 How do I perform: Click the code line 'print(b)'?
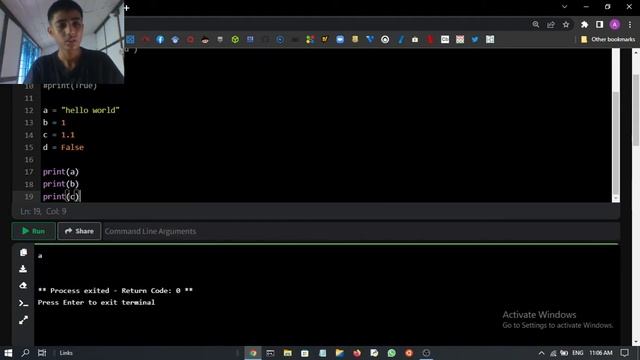coord(61,184)
